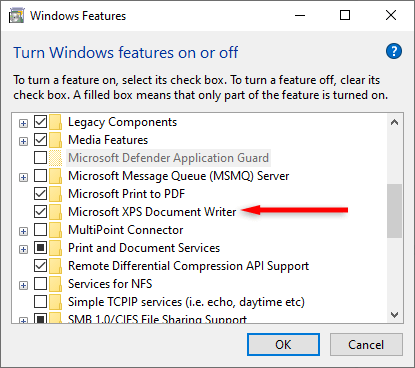
Task: Click the Simple TCPIP services folder icon
Action: coord(56,302)
